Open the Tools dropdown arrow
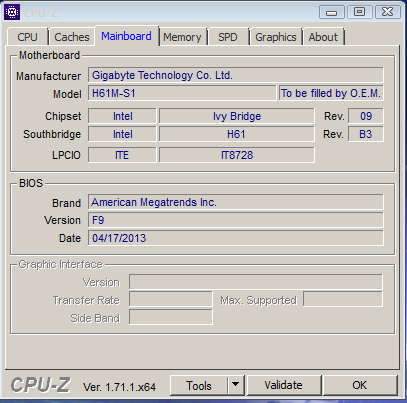The height and width of the screenshot is (403, 407). pyautogui.click(x=236, y=385)
